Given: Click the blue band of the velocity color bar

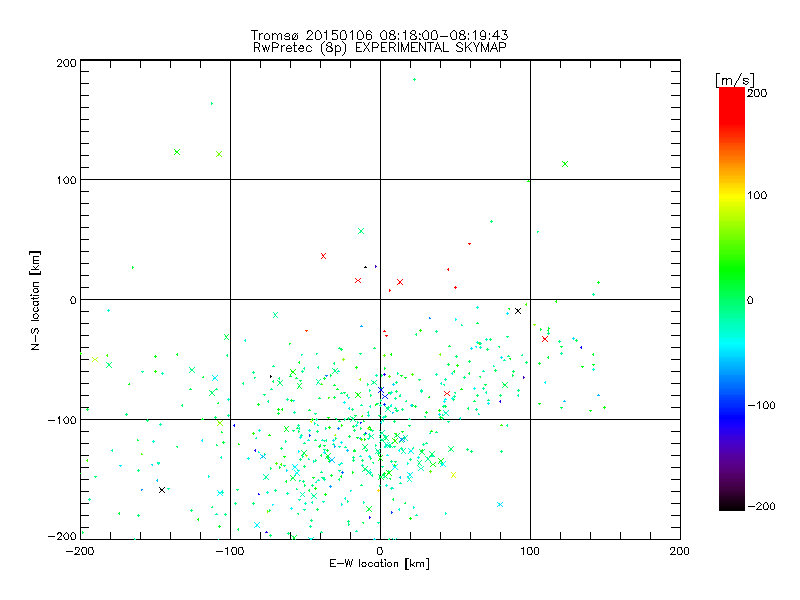Looking at the screenshot, I should (x=732, y=416).
